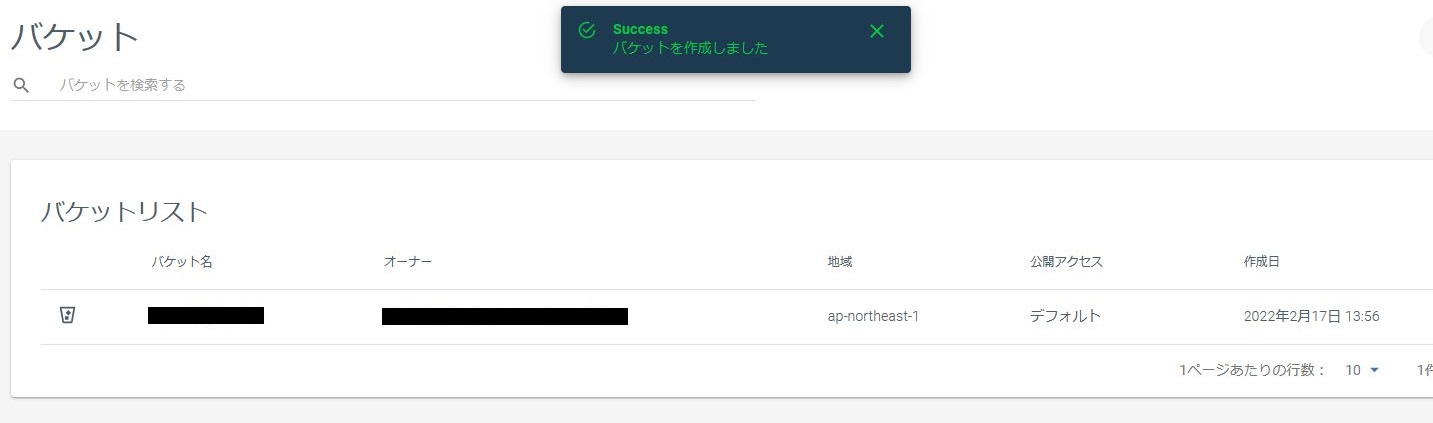Click the バケットを作成しました toast message
The height and width of the screenshot is (423, 1433).
click(690, 48)
